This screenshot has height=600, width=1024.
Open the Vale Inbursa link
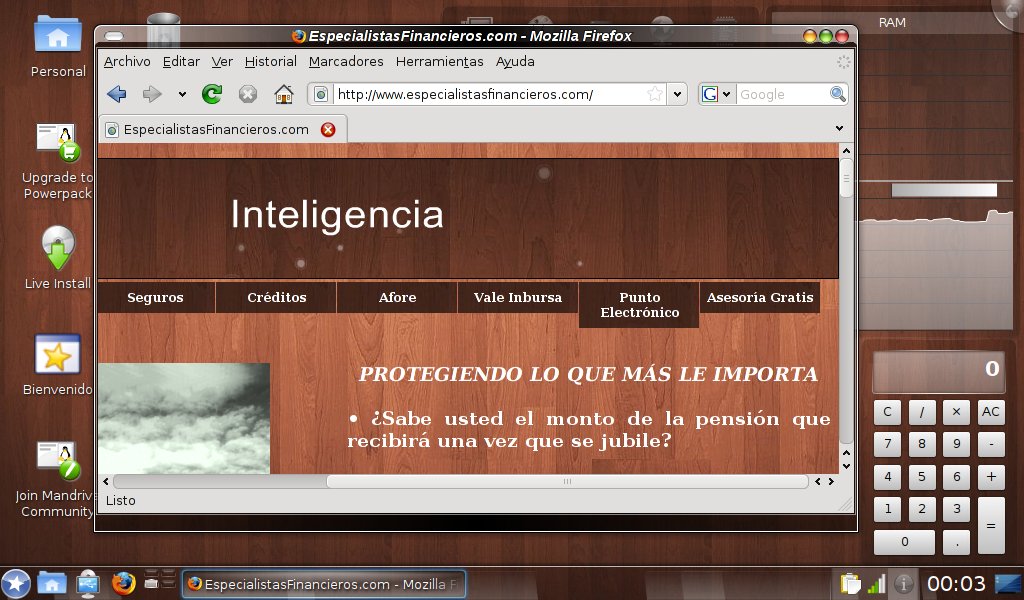(518, 297)
